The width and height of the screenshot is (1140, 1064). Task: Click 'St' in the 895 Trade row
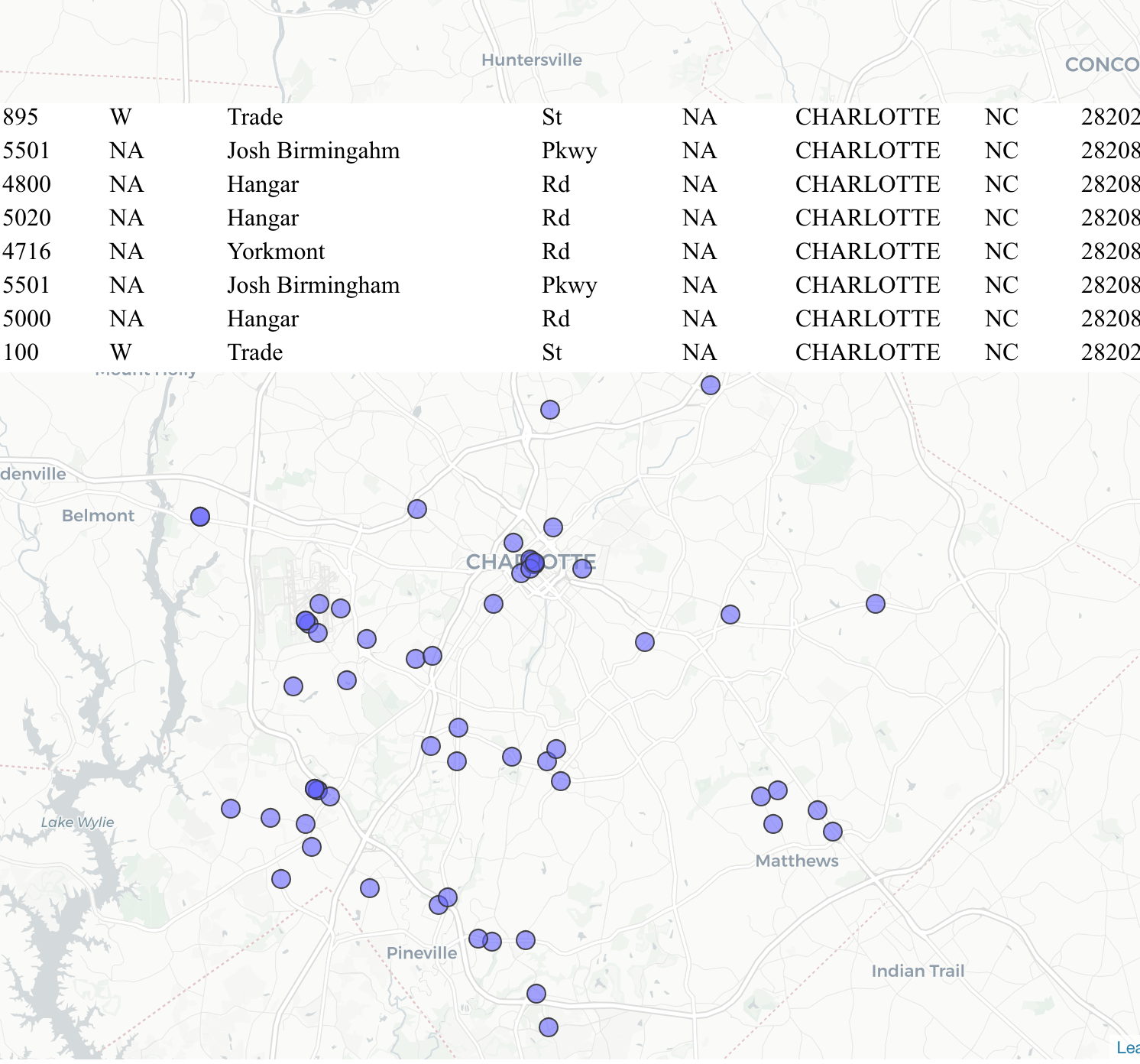click(552, 117)
